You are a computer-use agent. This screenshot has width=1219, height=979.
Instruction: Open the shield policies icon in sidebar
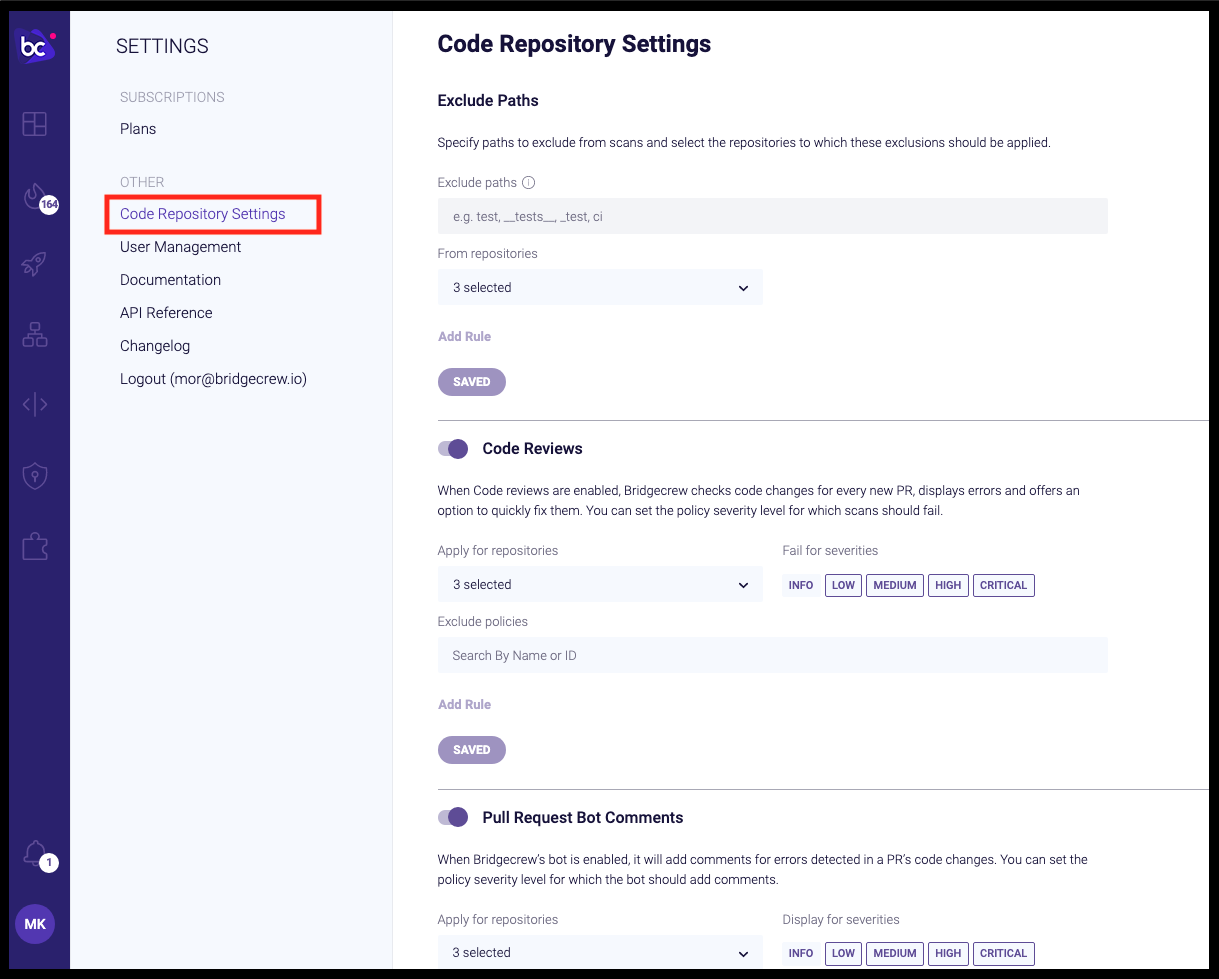coord(35,476)
